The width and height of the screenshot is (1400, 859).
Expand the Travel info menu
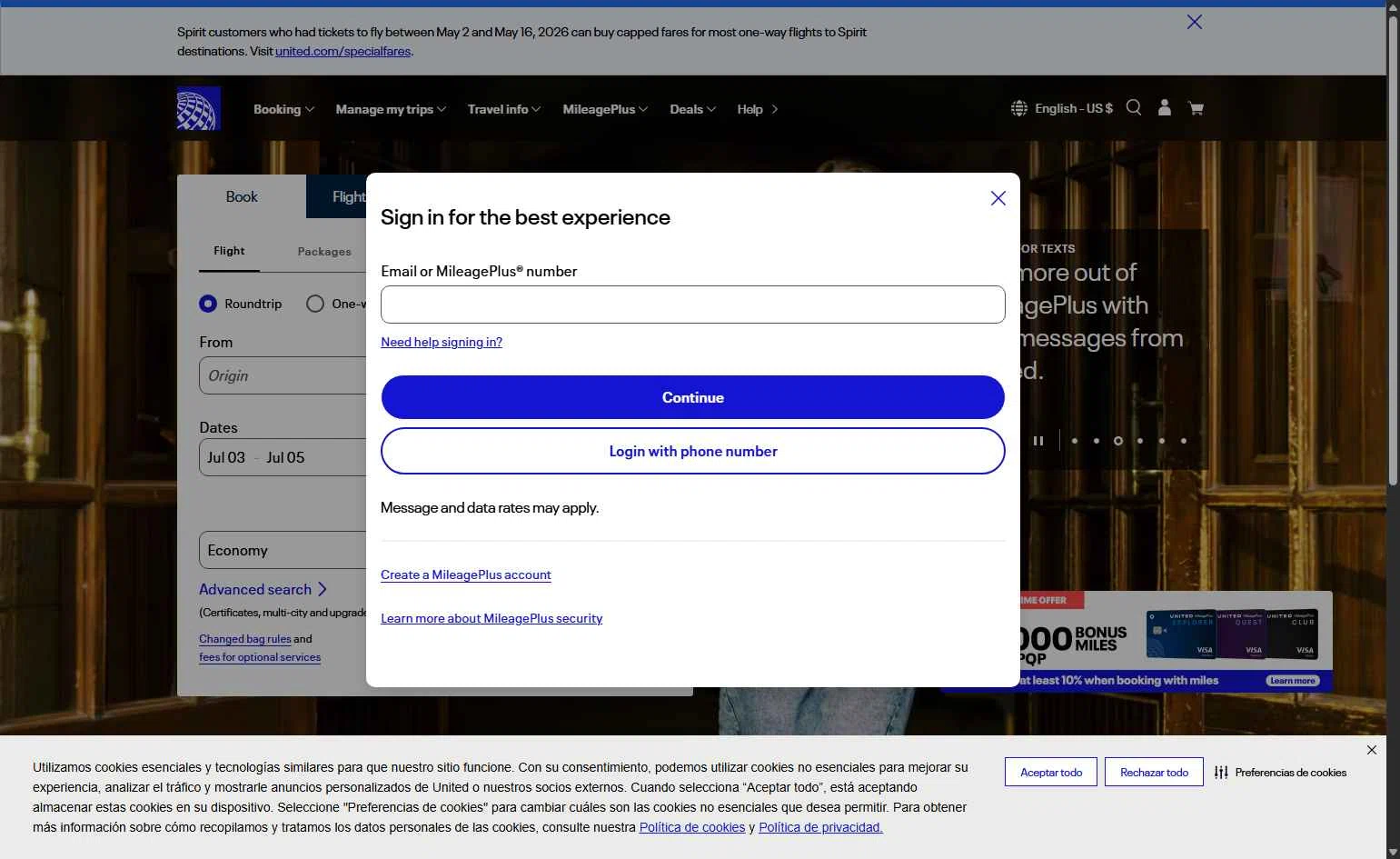pos(504,109)
